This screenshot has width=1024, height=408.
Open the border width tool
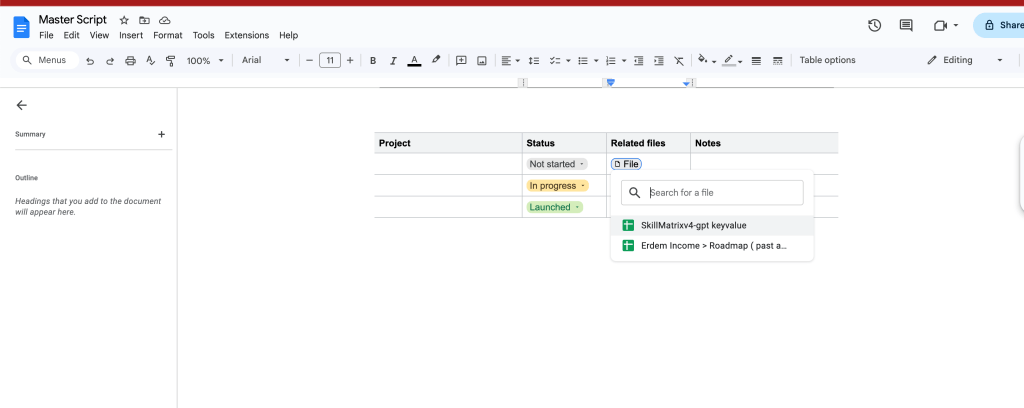pyautogui.click(x=756, y=61)
